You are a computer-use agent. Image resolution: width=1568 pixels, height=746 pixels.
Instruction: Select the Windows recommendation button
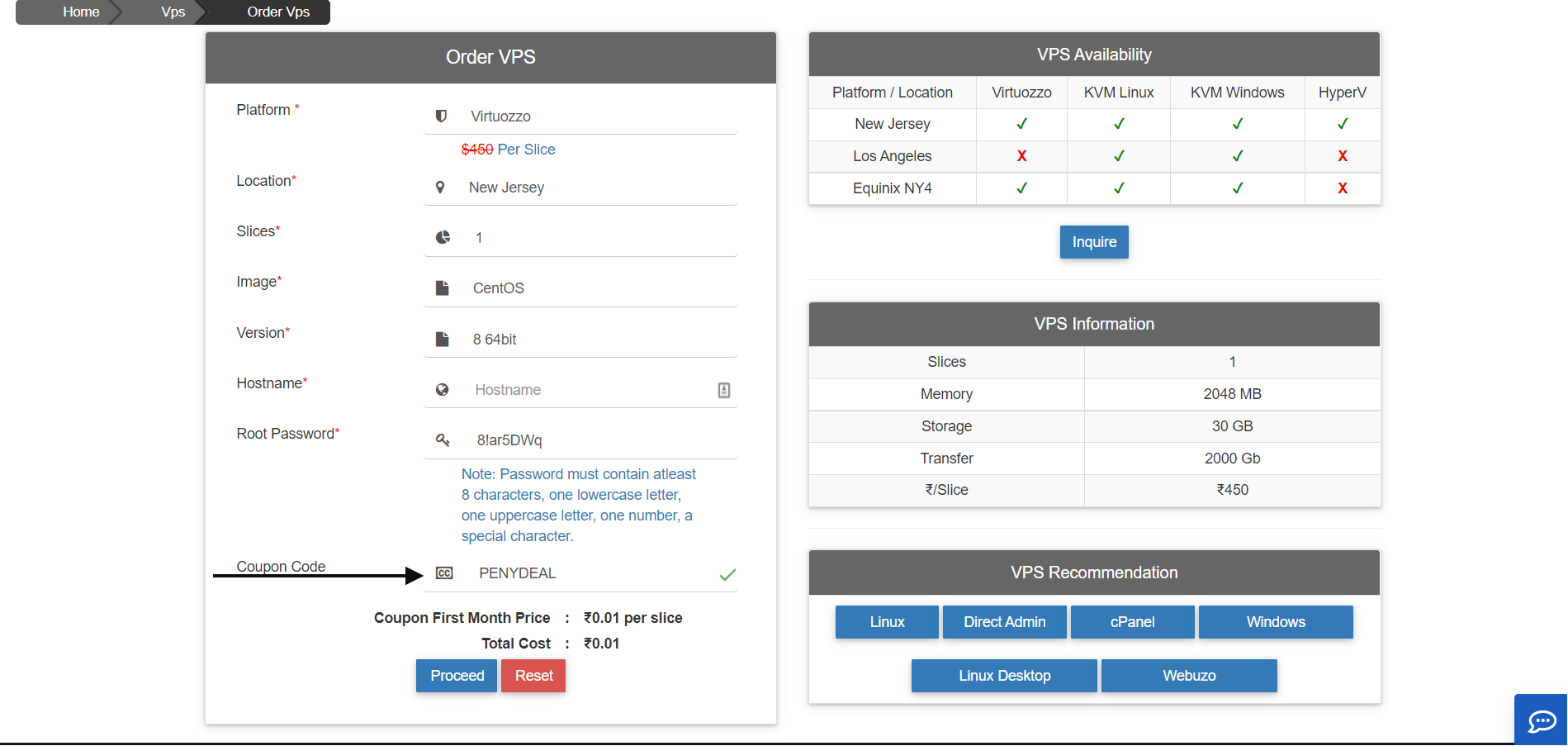(1276, 622)
